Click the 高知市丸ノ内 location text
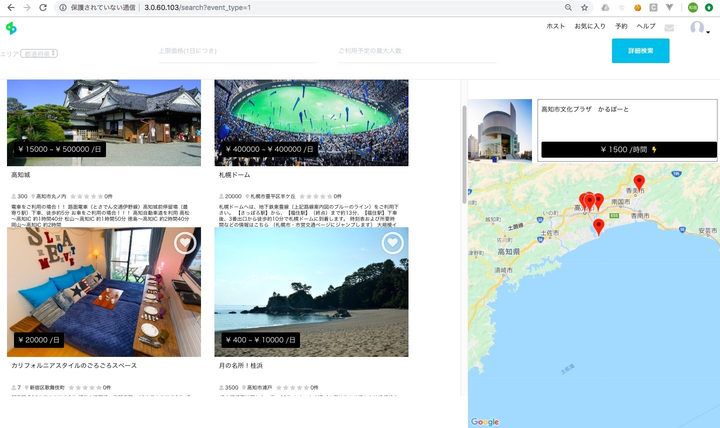Screen dimensions: 720x428 tap(51, 196)
